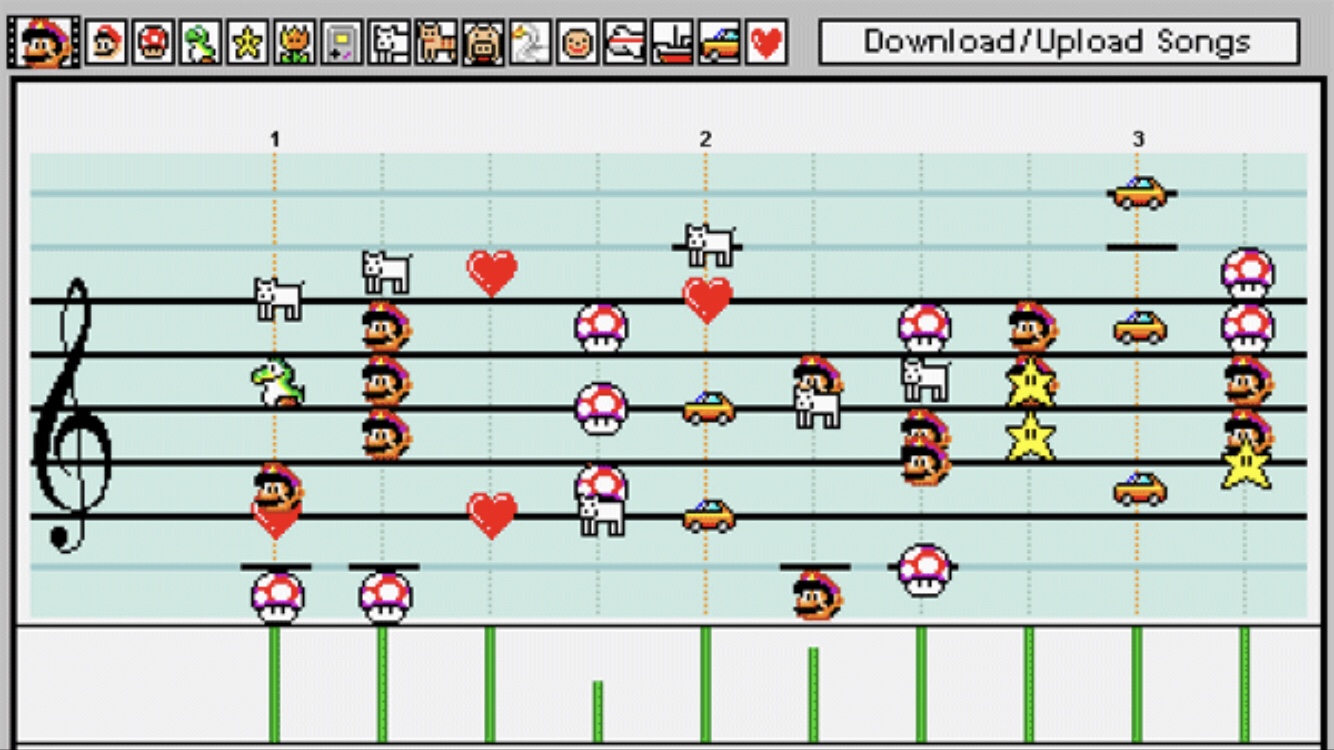This screenshot has width=1334, height=750.
Task: Click the Yoshi note on the staff
Action: [277, 383]
